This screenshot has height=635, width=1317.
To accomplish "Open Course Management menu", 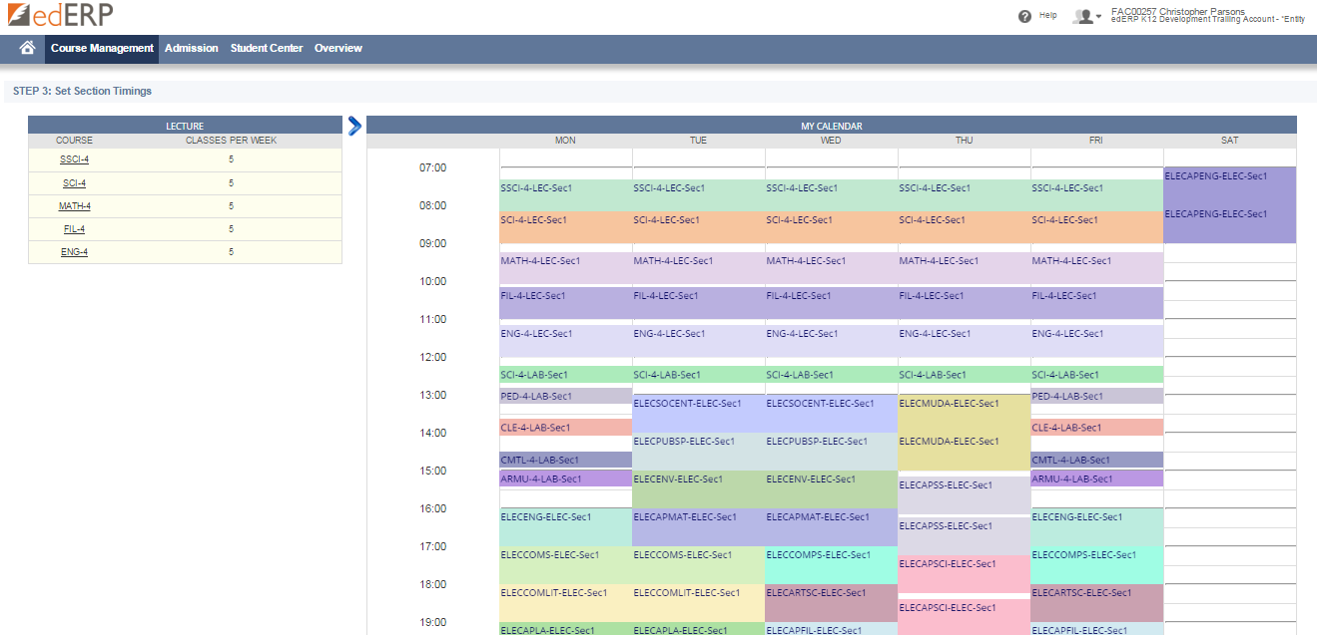I will click(x=102, y=48).
